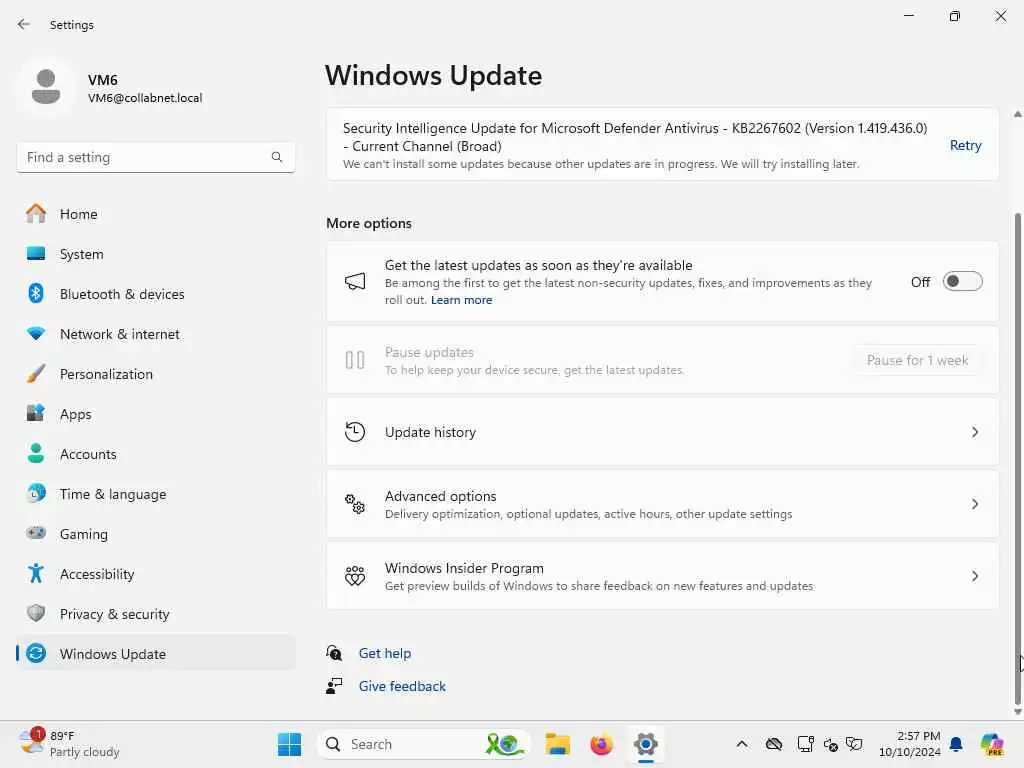Click the System monitor icon in sidebar

[x=36, y=253]
